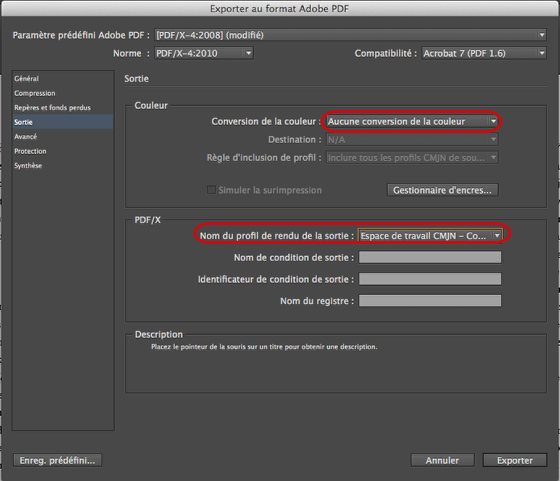
Task: Click Enreg. prédéfini button
Action: click(58, 460)
